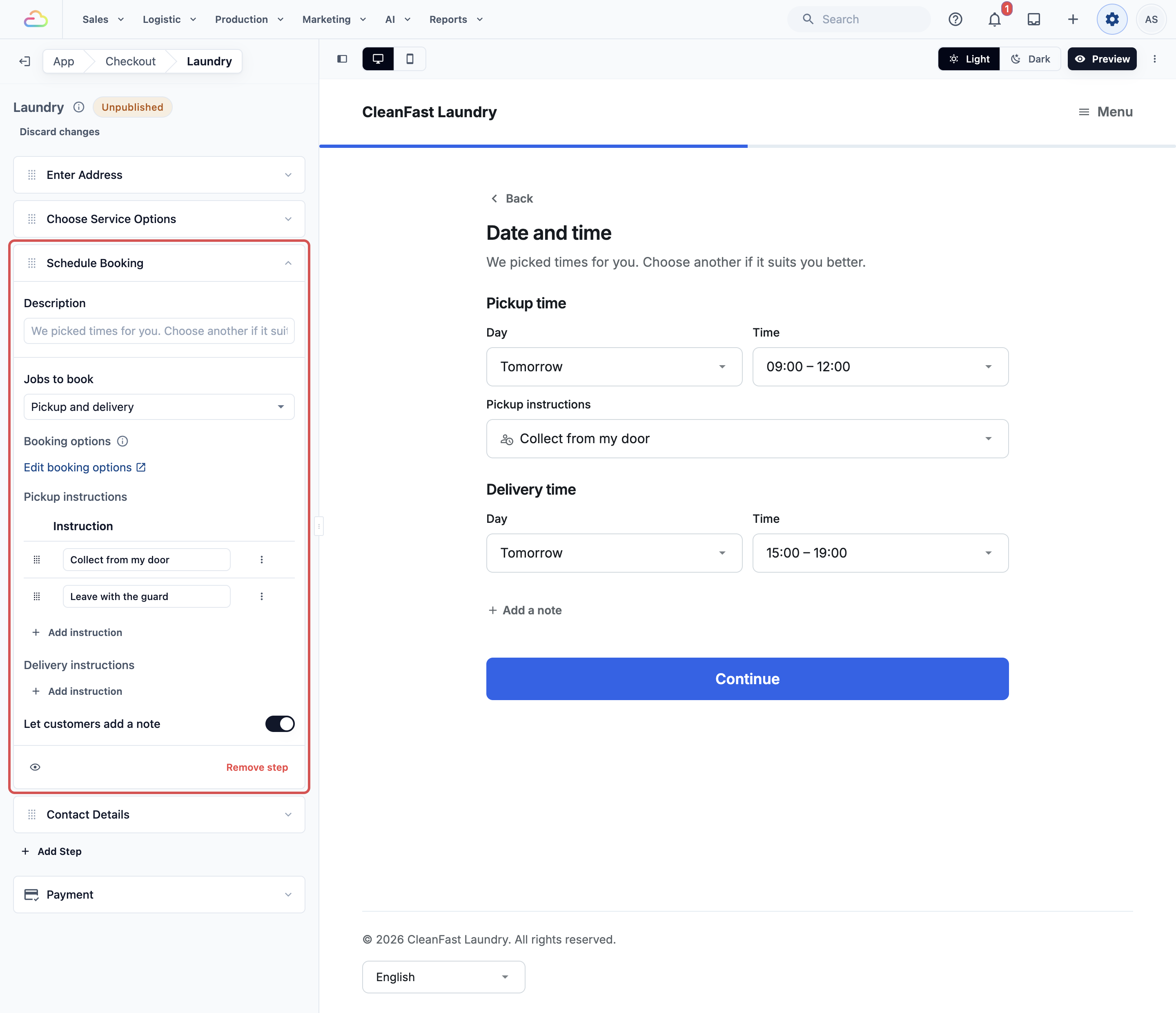Open notifications bell icon

[x=994, y=19]
